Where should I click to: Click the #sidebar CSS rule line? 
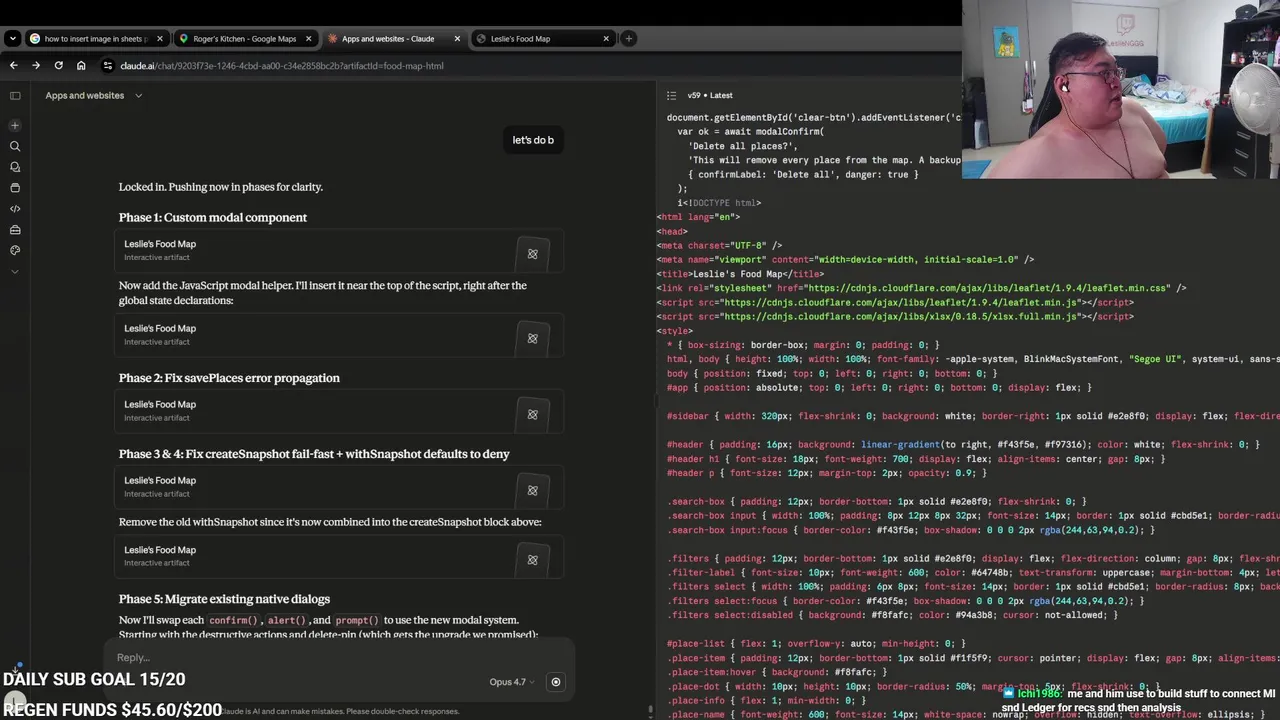(x=973, y=416)
